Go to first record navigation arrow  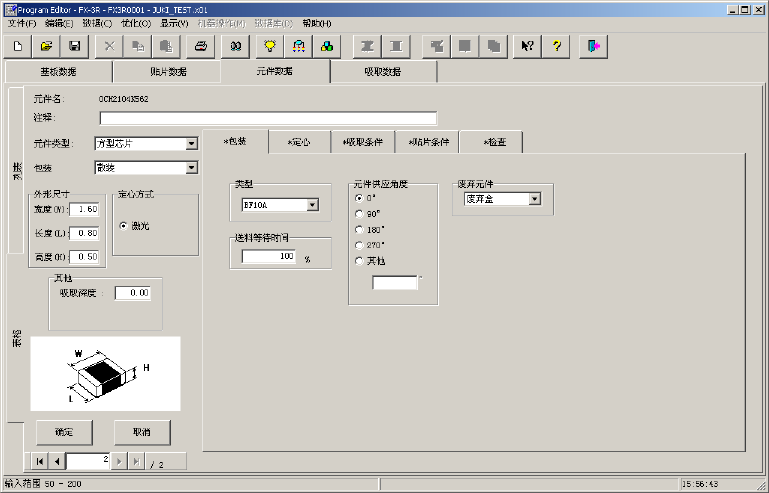(40, 461)
